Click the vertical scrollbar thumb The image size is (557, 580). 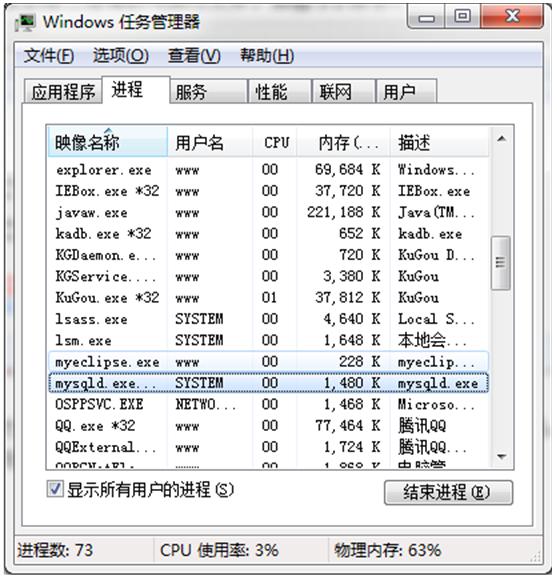click(x=501, y=263)
